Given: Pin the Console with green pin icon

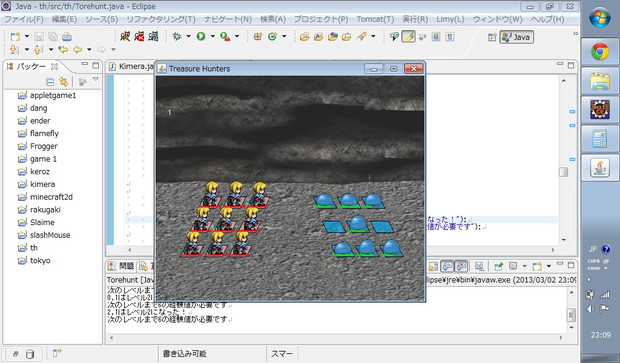Looking at the screenshot, I should (499, 266).
